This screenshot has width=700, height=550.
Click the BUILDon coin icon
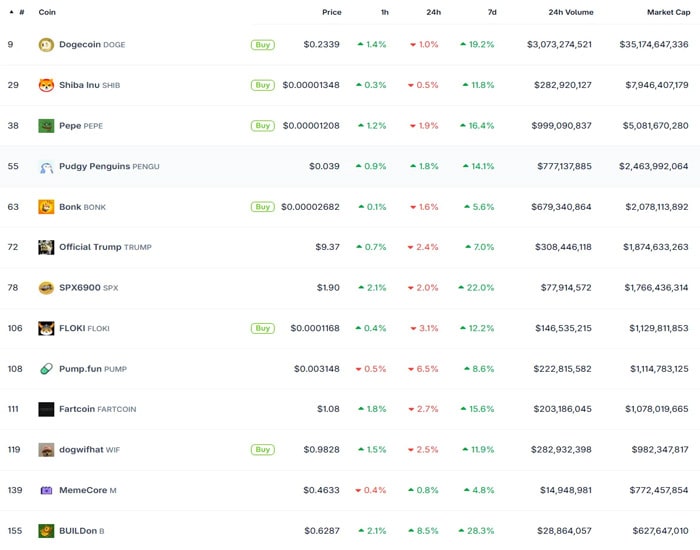[46, 531]
